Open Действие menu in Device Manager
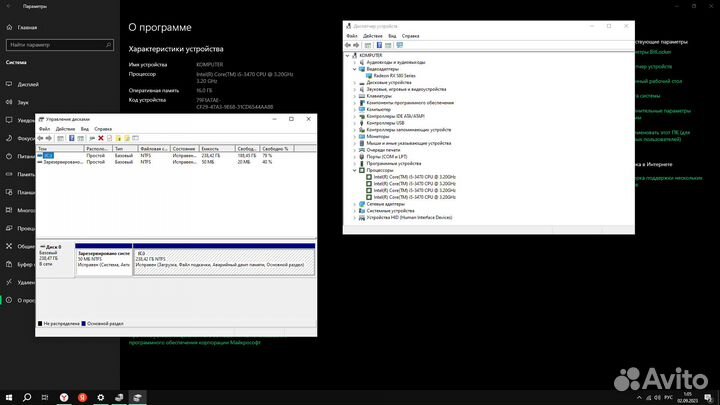This screenshot has height=405, width=720. click(372, 36)
